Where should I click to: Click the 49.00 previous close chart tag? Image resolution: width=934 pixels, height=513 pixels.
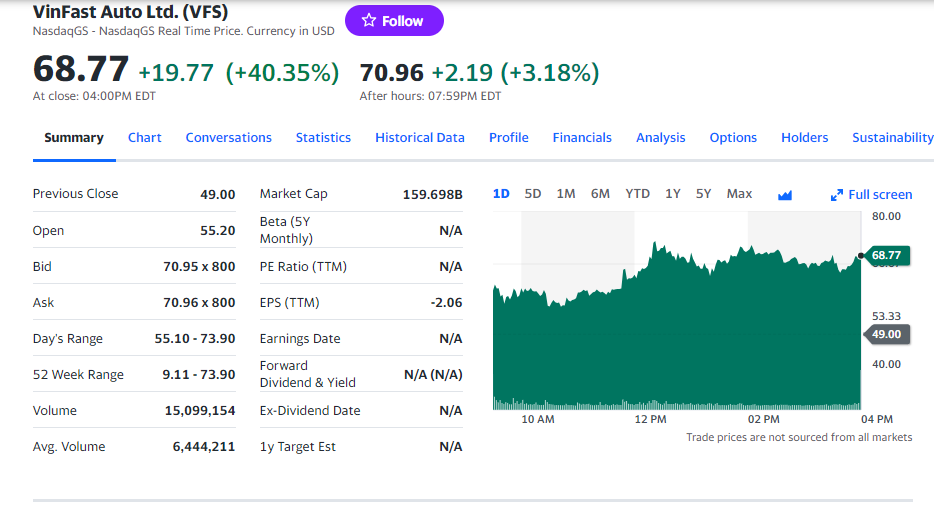coord(886,334)
